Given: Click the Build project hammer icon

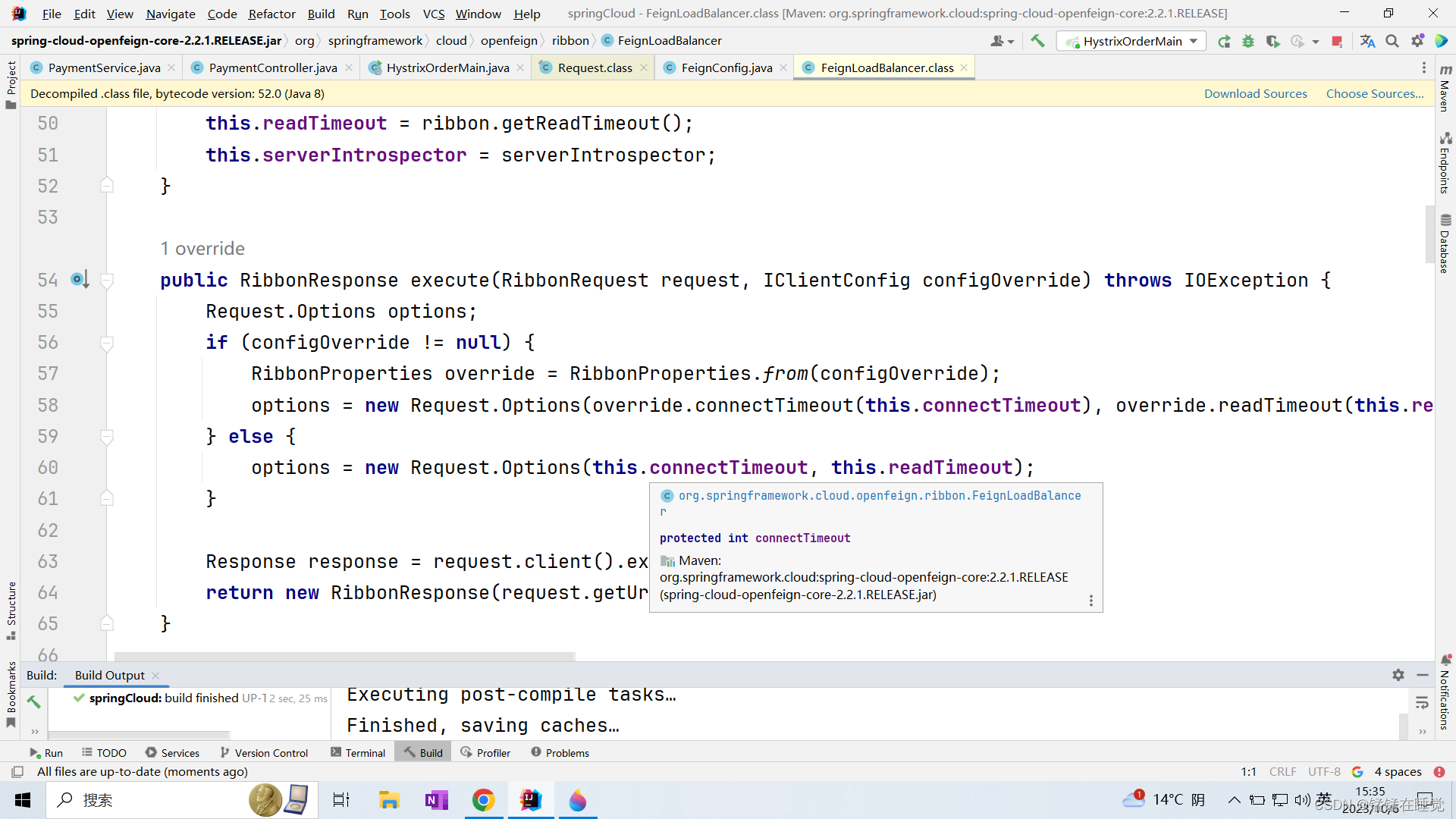Looking at the screenshot, I should point(1037,41).
